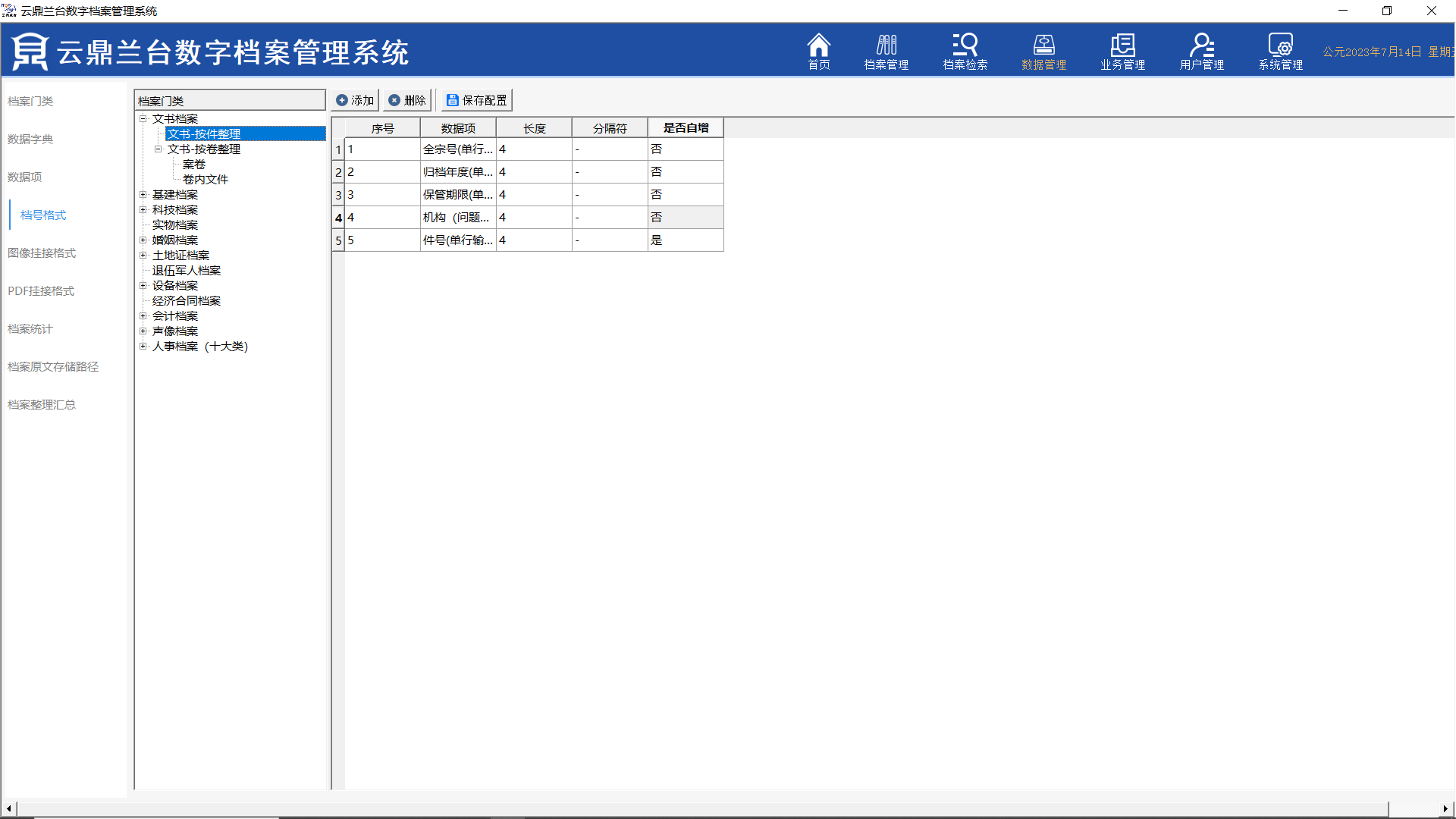Click the 档案管理 archive management icon
The height and width of the screenshot is (819, 1456).
(886, 52)
